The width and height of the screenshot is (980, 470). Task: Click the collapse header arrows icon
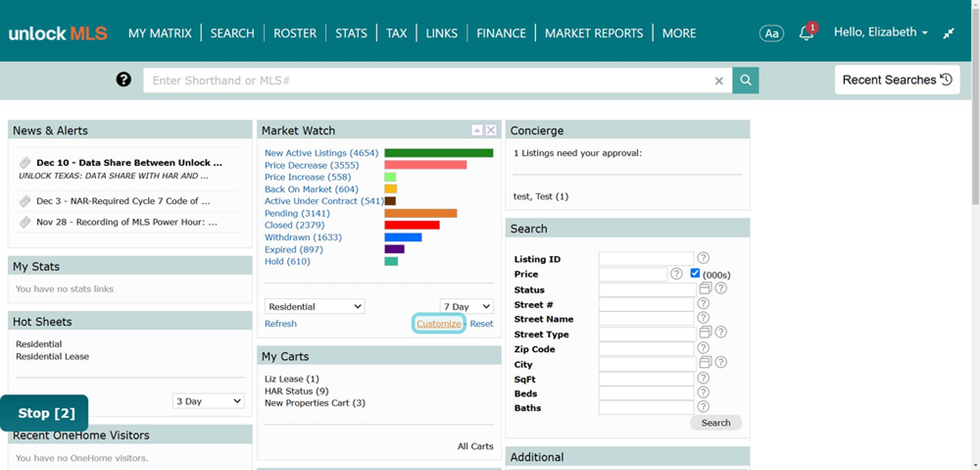949,33
